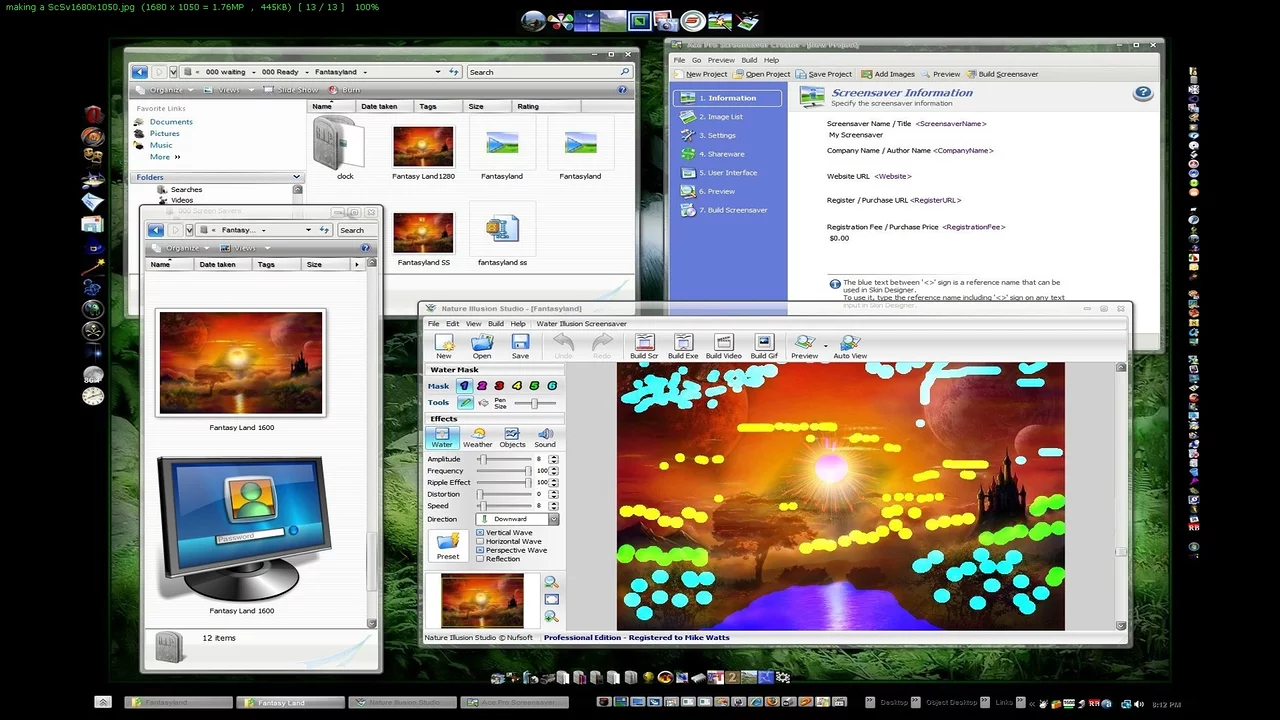Open the Weather effects panel
The width and height of the screenshot is (1280, 720).
(x=478, y=438)
